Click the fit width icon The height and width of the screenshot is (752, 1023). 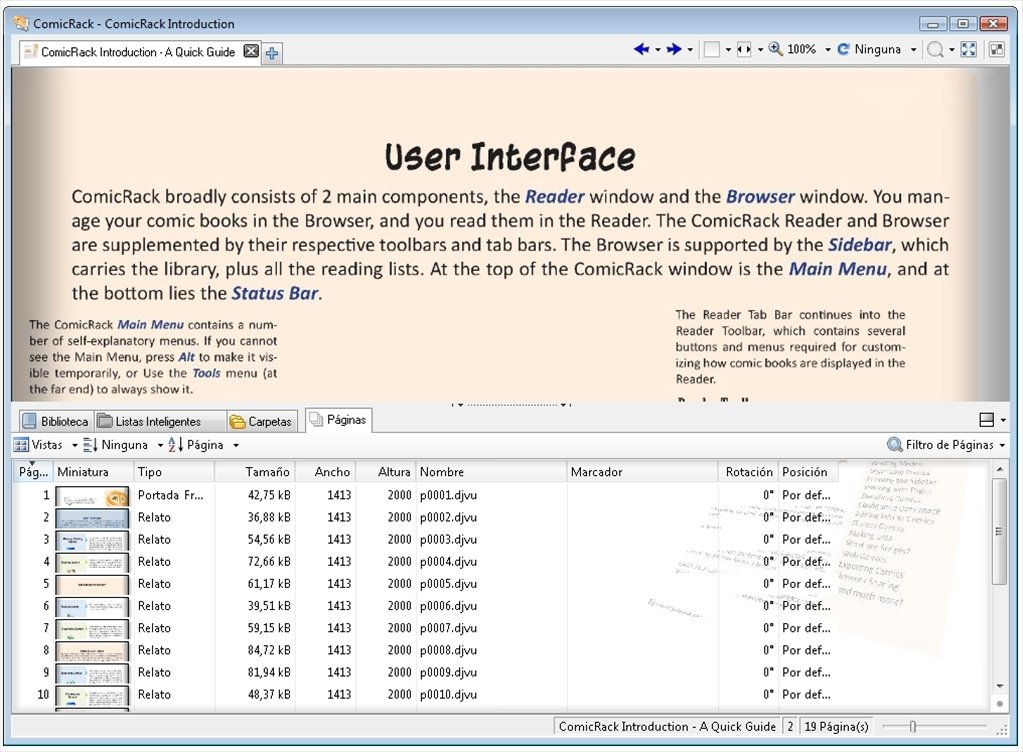(x=744, y=50)
